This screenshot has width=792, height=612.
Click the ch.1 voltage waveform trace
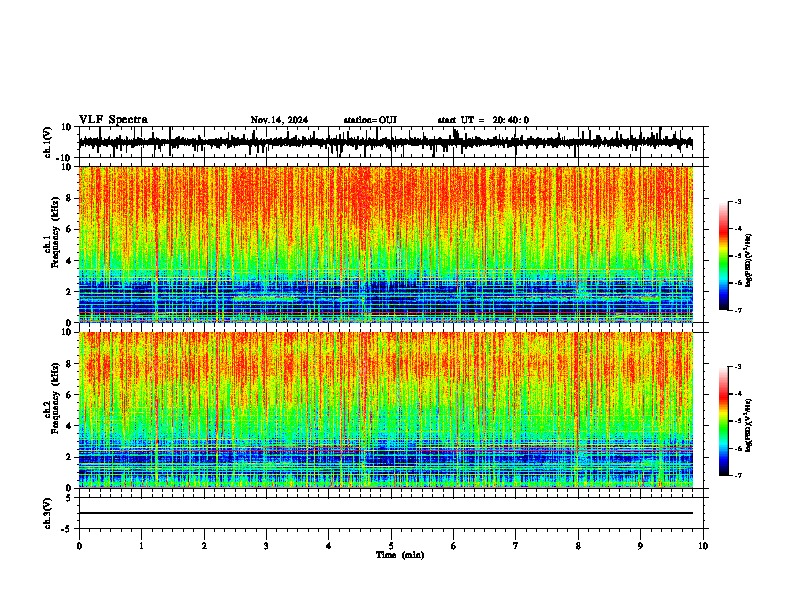click(386, 143)
